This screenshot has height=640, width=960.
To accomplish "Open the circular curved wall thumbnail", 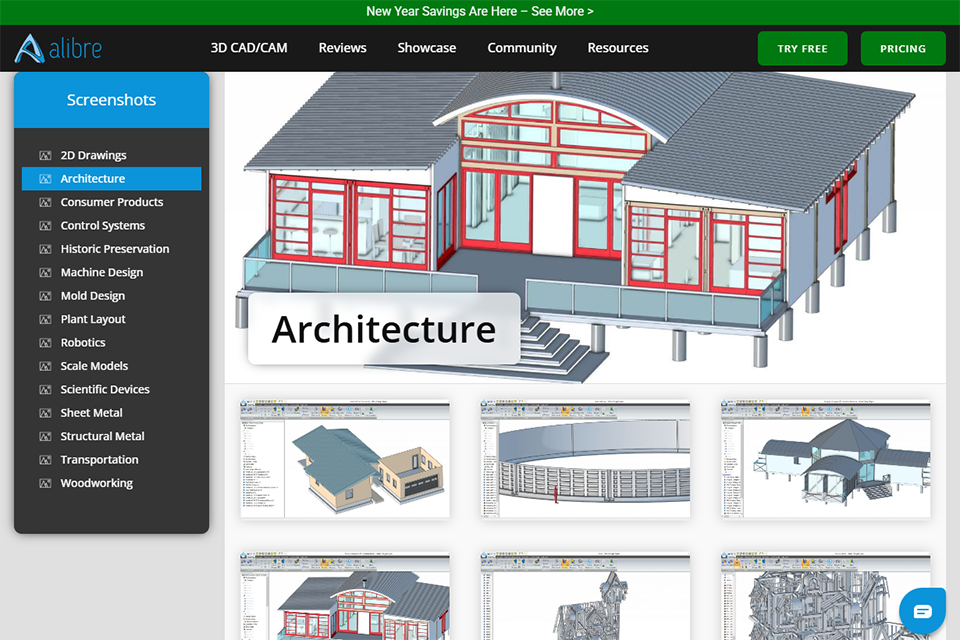I will (x=585, y=459).
